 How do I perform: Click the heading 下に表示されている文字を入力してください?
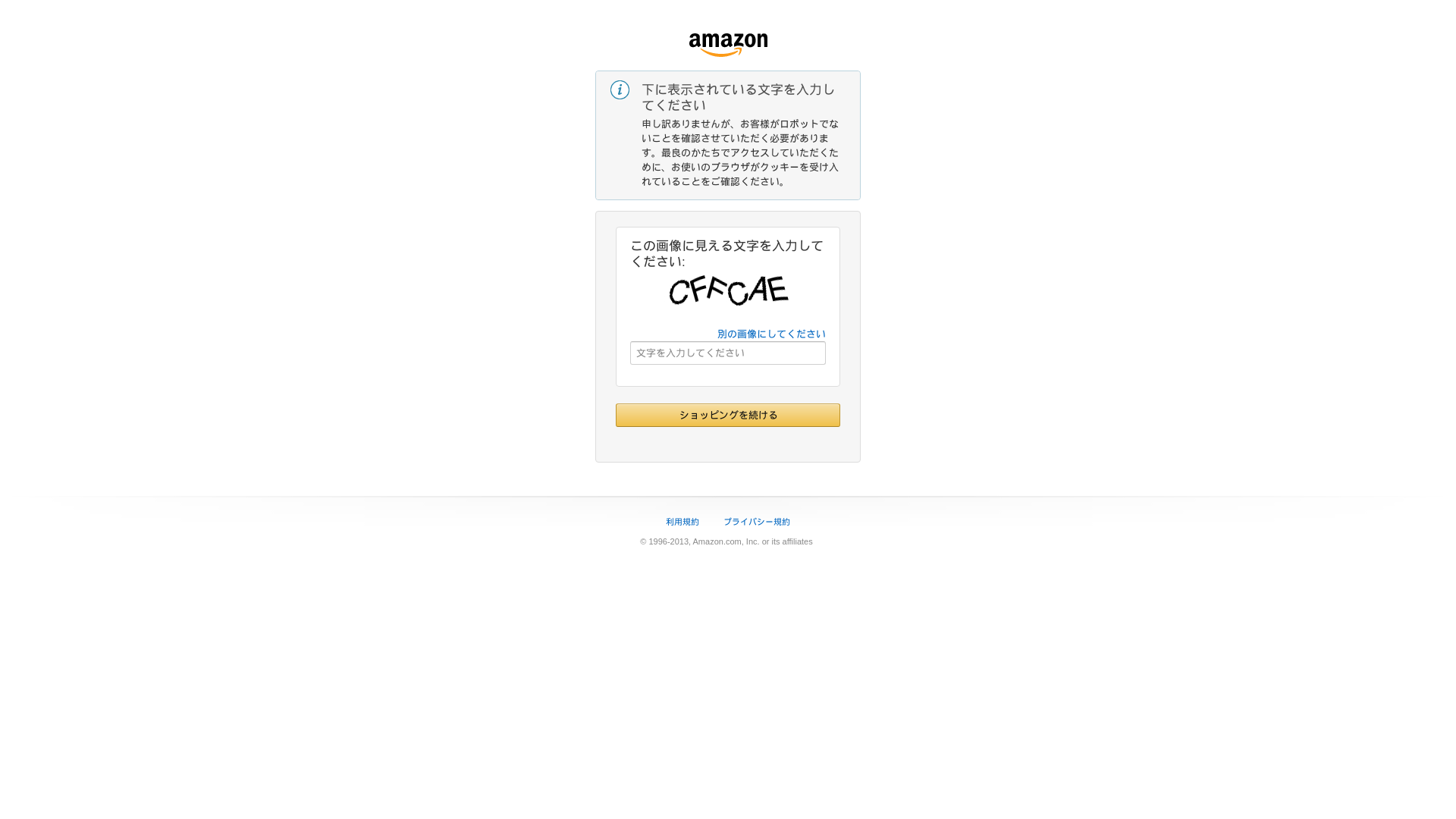(739, 97)
